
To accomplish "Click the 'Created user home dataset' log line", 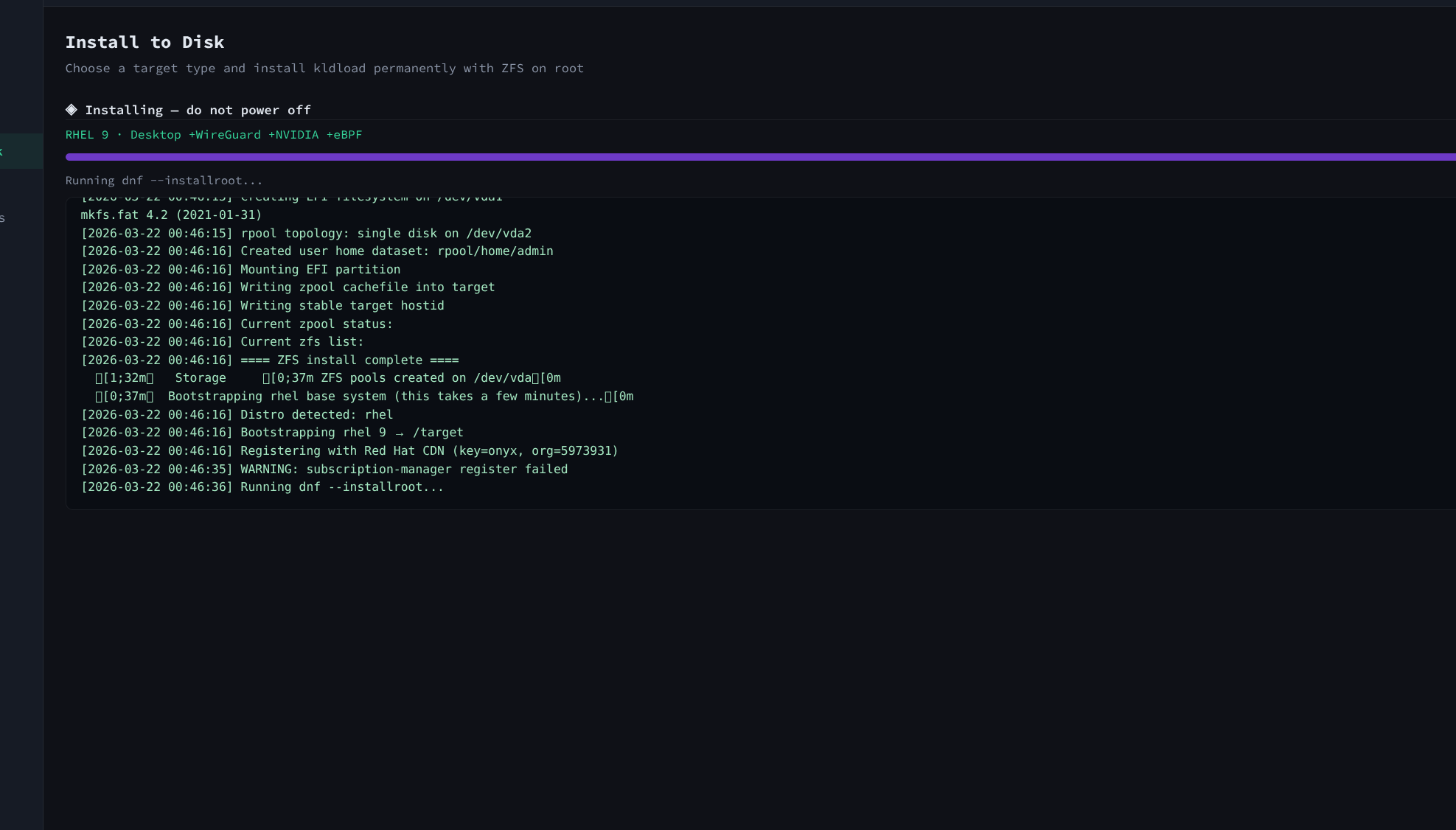I will [x=317, y=251].
